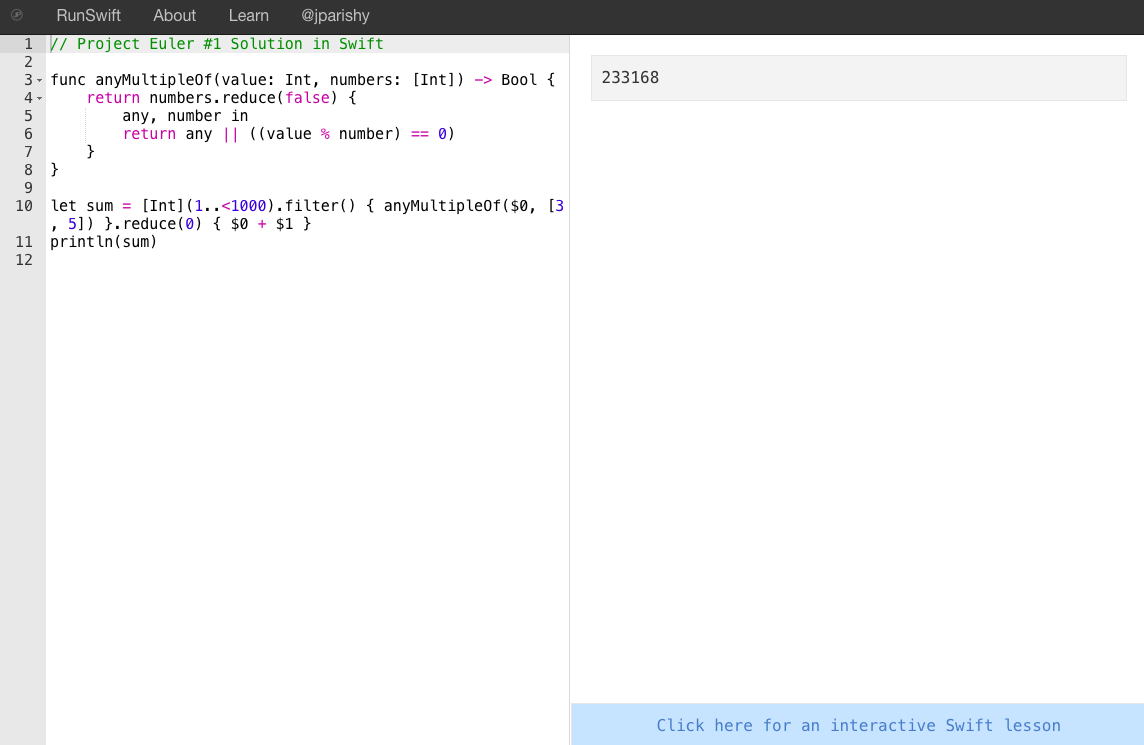Image resolution: width=1144 pixels, height=745 pixels.
Task: Click 'let sum = [Int]' statement
Action: [117, 206]
